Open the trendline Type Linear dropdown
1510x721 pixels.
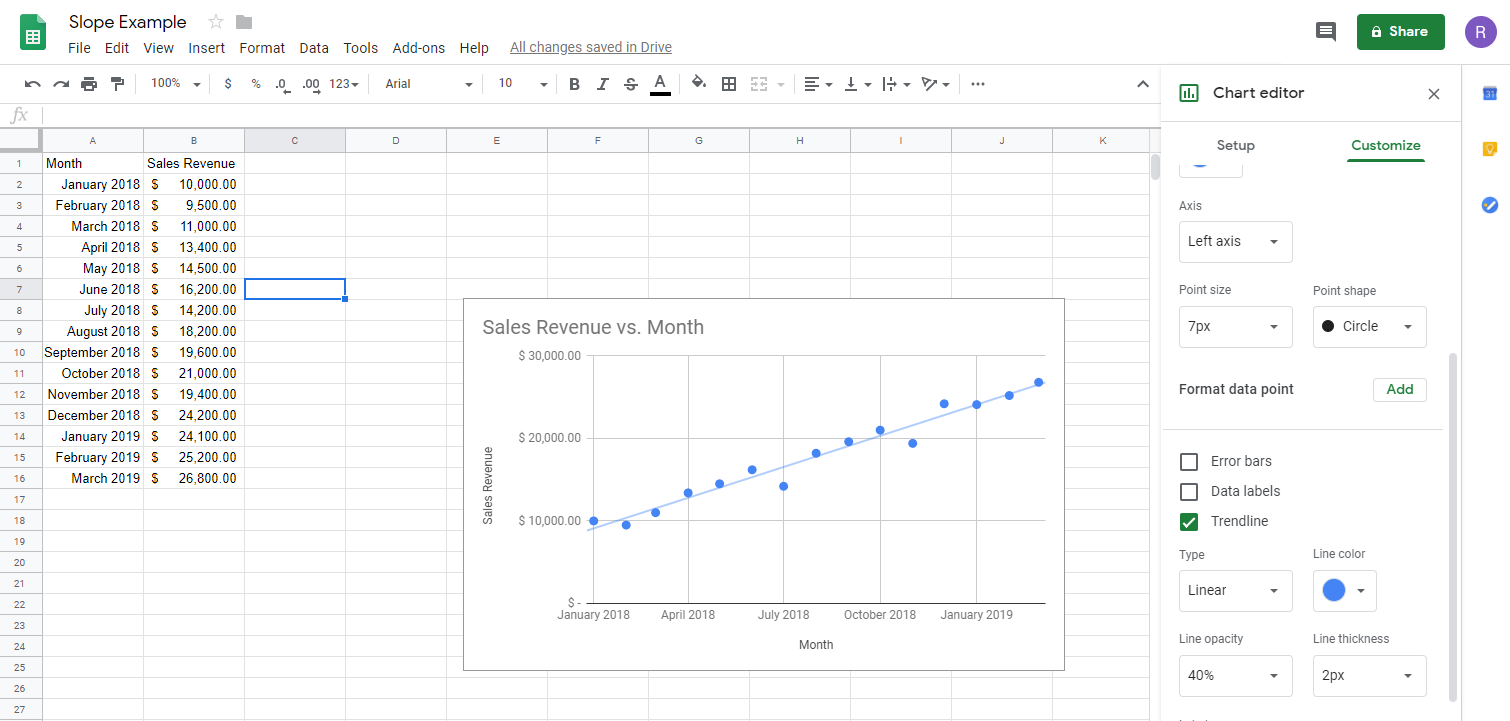[1235, 591]
